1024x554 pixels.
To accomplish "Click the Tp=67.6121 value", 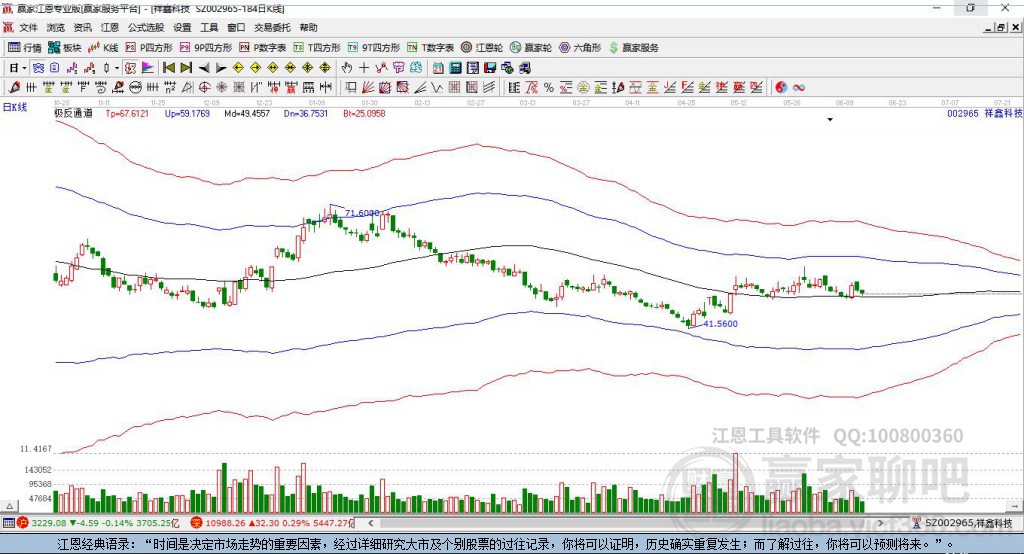I will (x=127, y=113).
